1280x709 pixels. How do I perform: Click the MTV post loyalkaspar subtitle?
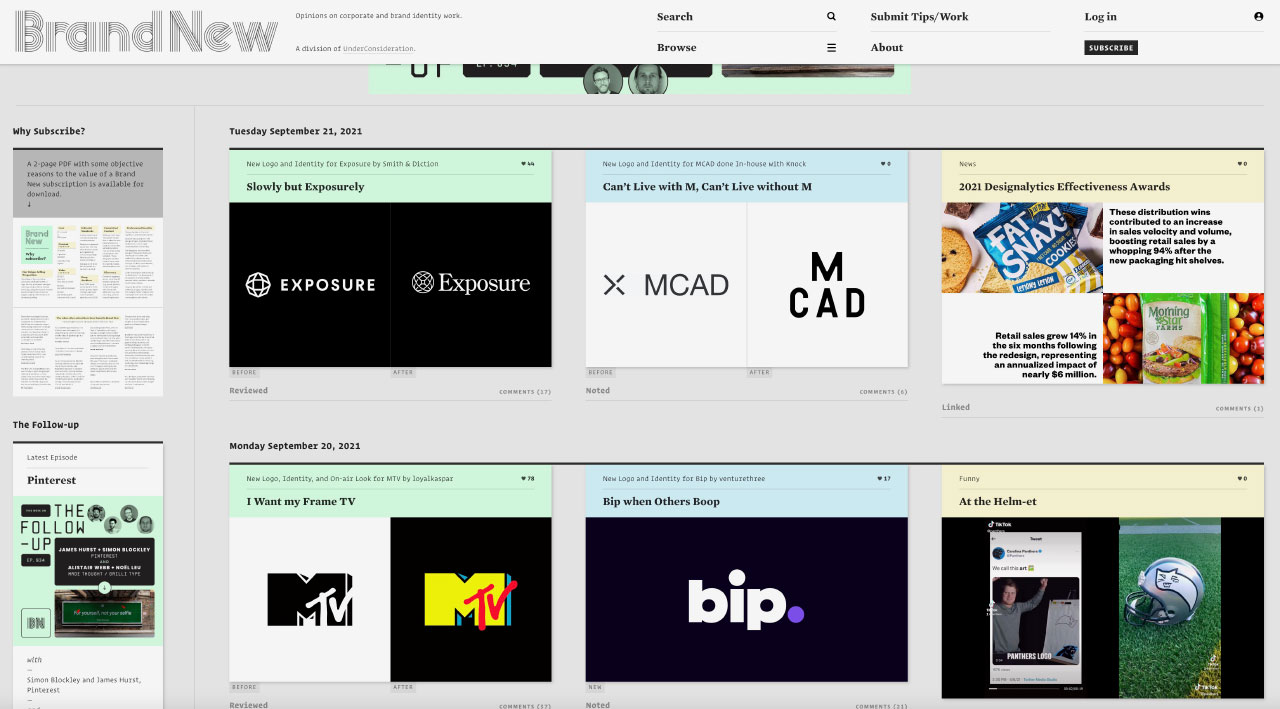pyautogui.click(x=349, y=479)
